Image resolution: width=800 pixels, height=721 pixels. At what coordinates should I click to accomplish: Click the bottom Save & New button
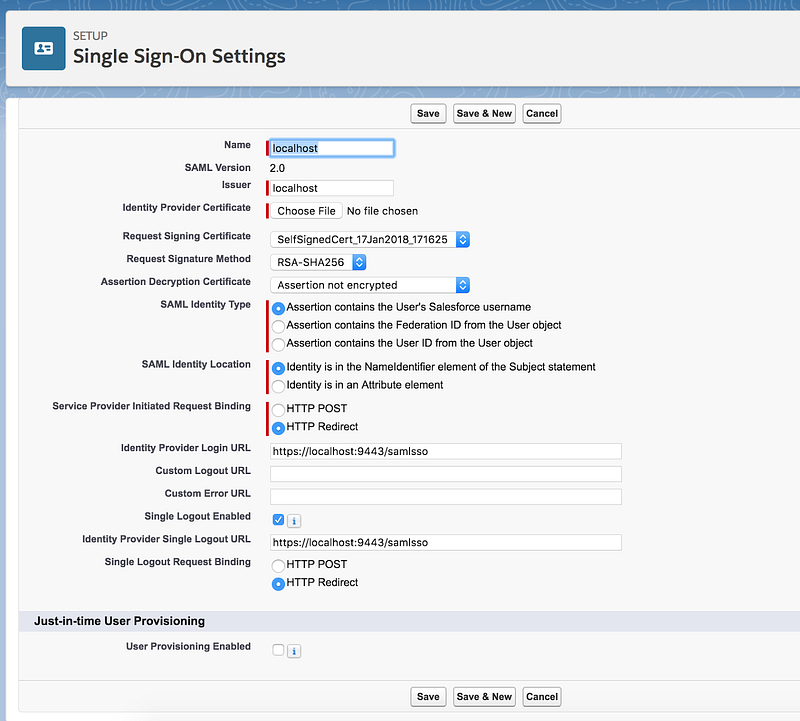coord(484,697)
